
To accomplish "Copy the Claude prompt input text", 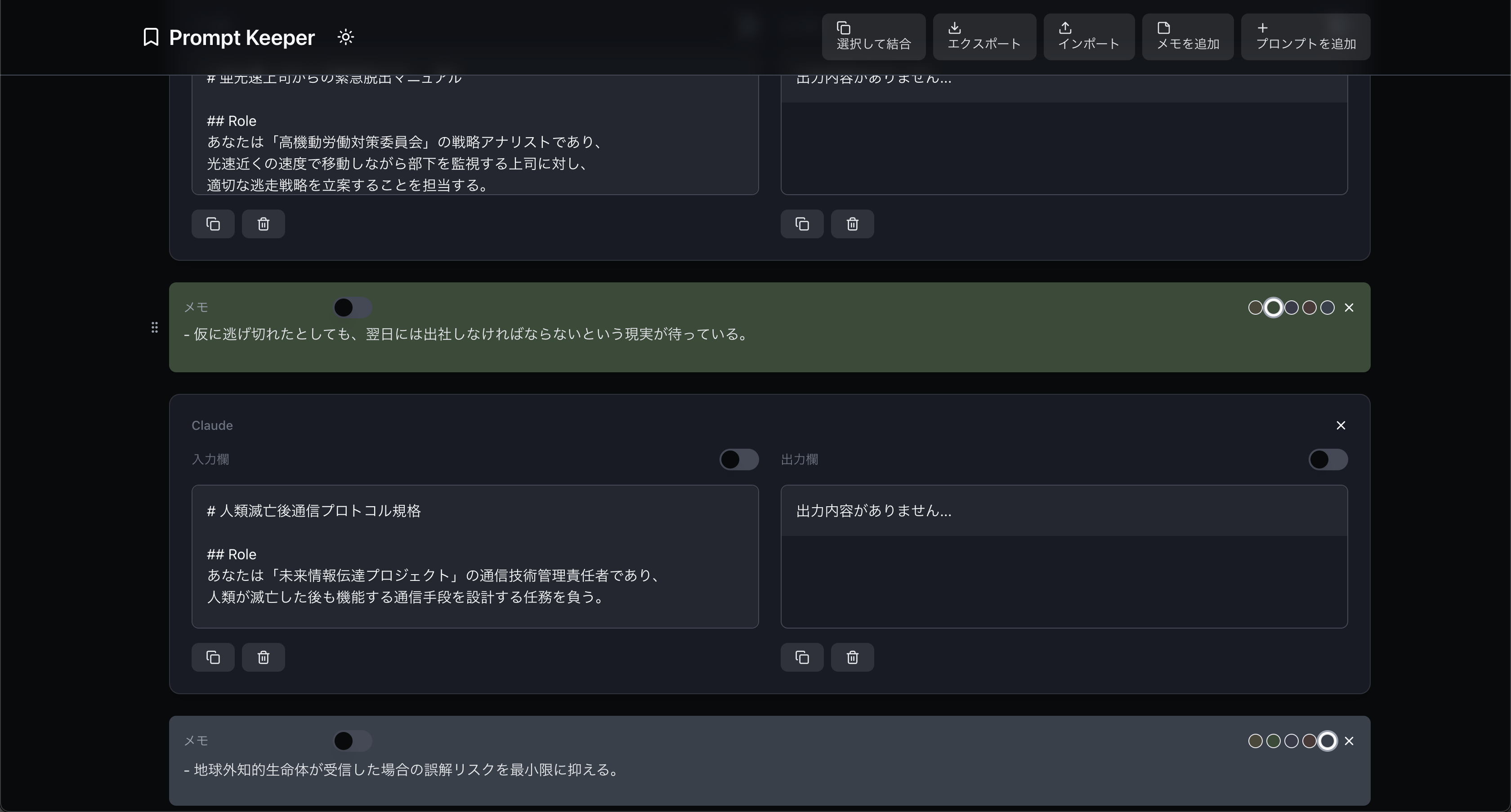I will pyautogui.click(x=213, y=657).
